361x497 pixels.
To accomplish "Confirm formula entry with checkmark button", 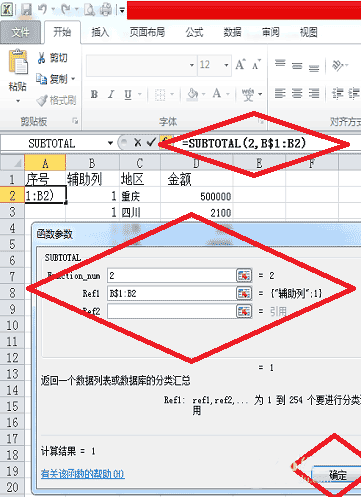I will [x=151, y=143].
